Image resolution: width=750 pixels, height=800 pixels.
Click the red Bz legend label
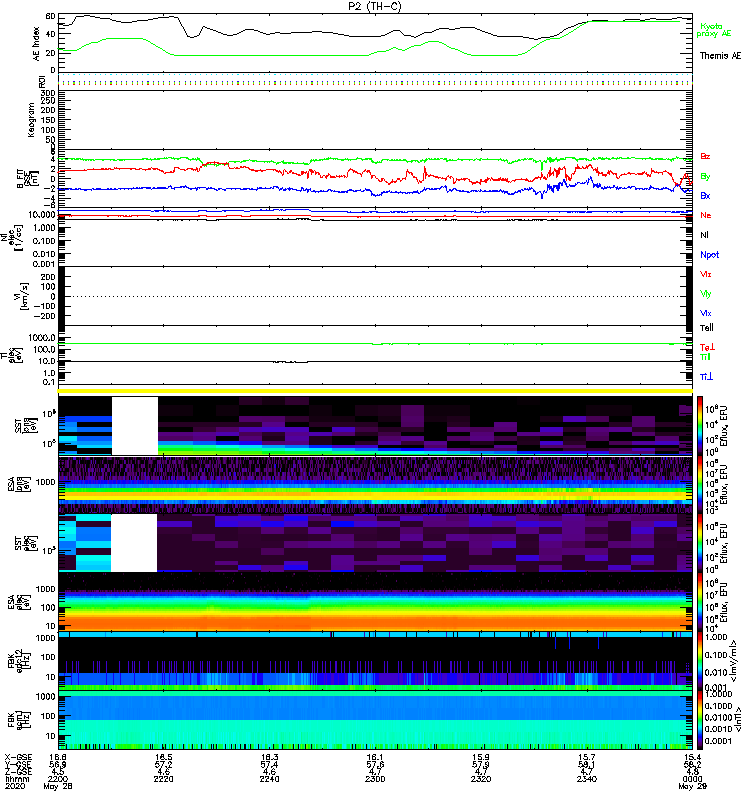(x=705, y=157)
